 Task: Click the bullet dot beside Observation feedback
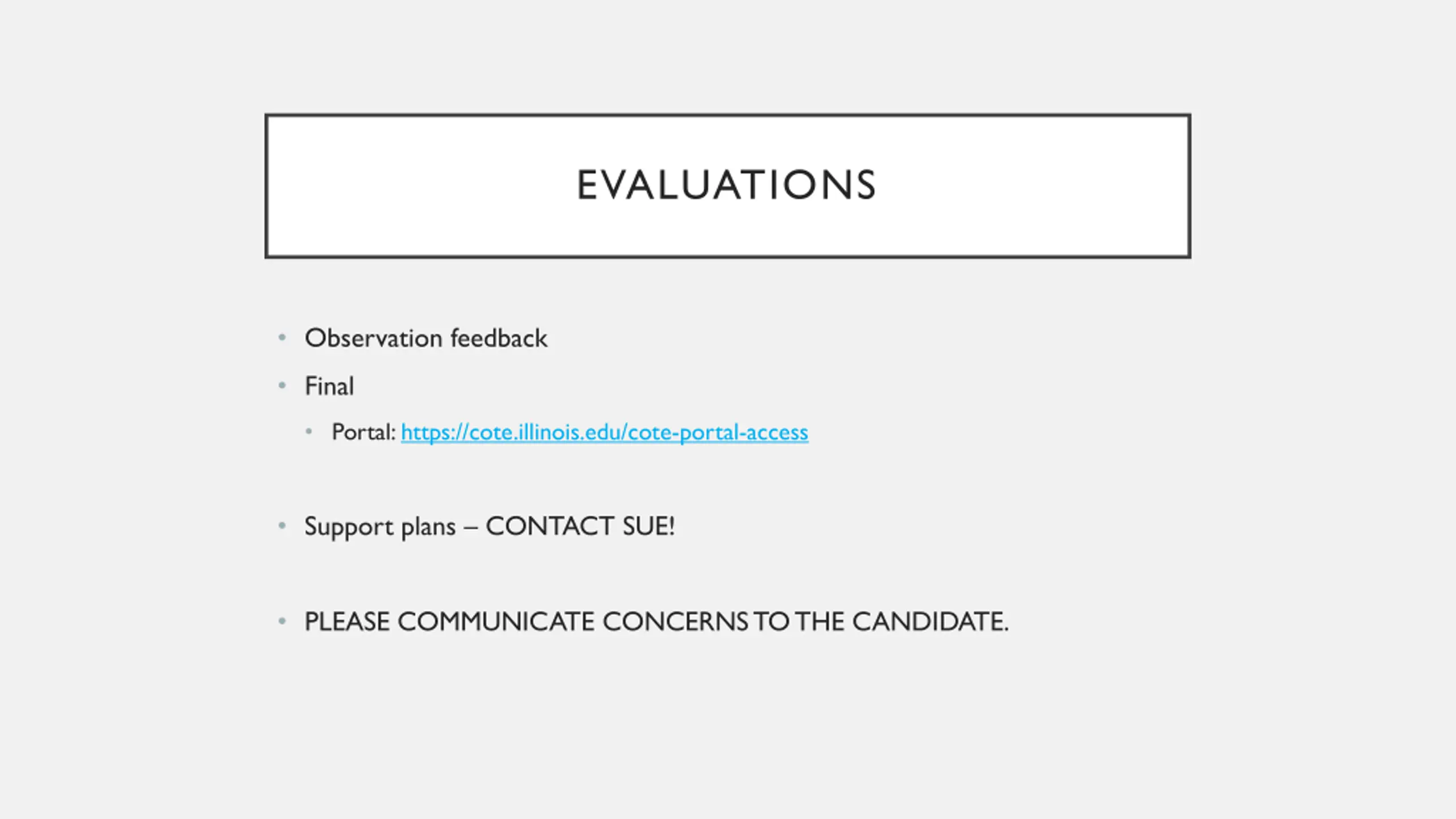click(x=282, y=338)
